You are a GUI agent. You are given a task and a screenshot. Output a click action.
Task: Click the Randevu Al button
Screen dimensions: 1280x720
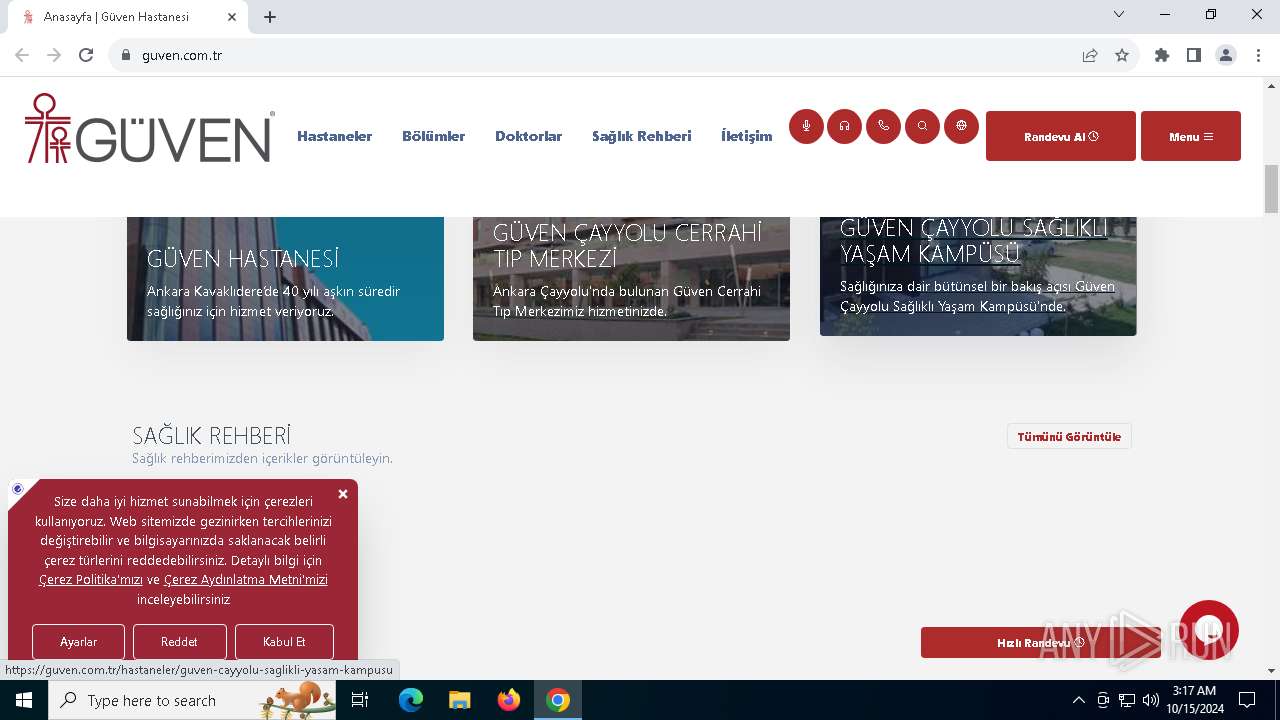[1061, 136]
